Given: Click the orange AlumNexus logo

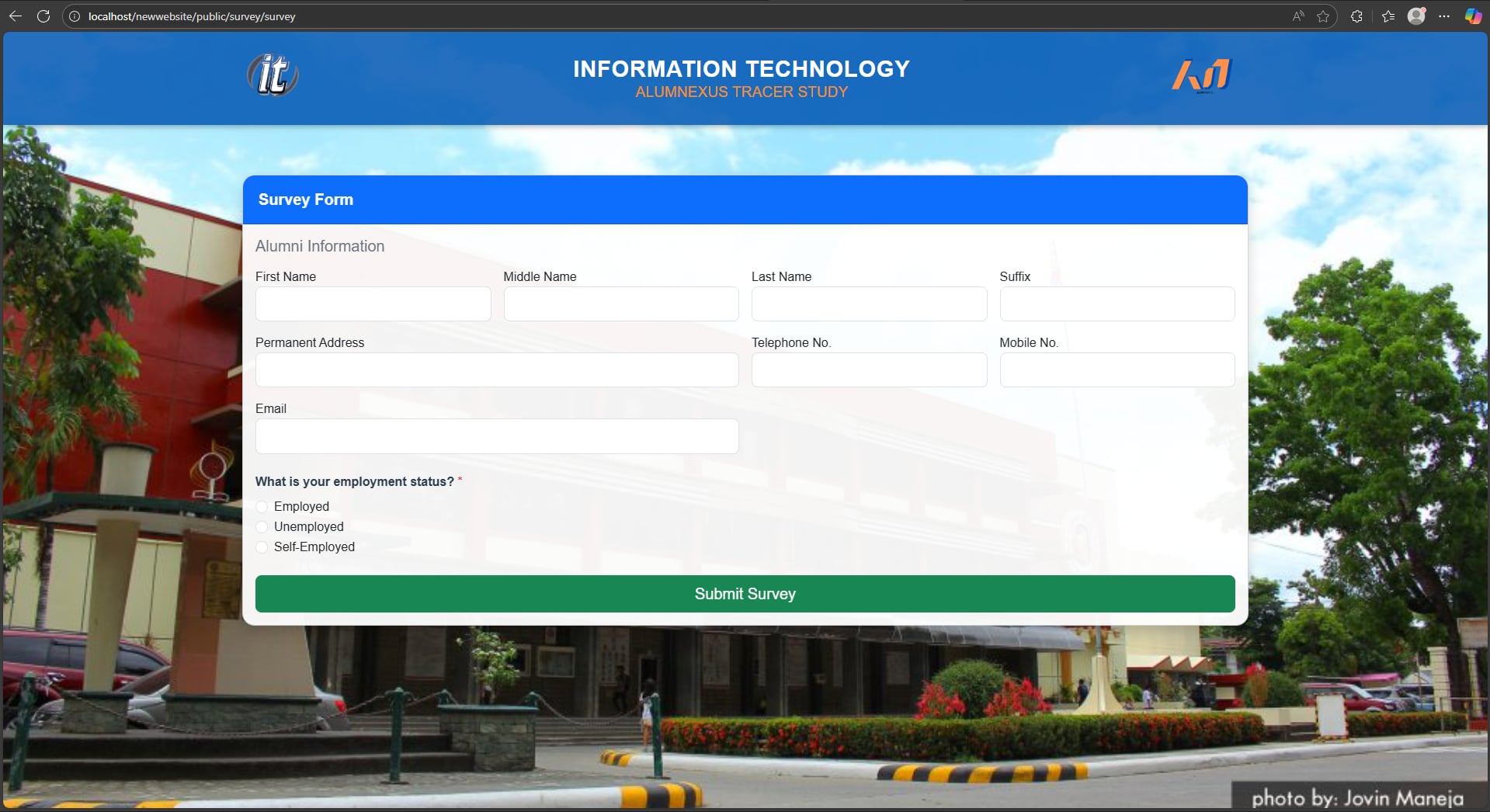Looking at the screenshot, I should click(1200, 75).
